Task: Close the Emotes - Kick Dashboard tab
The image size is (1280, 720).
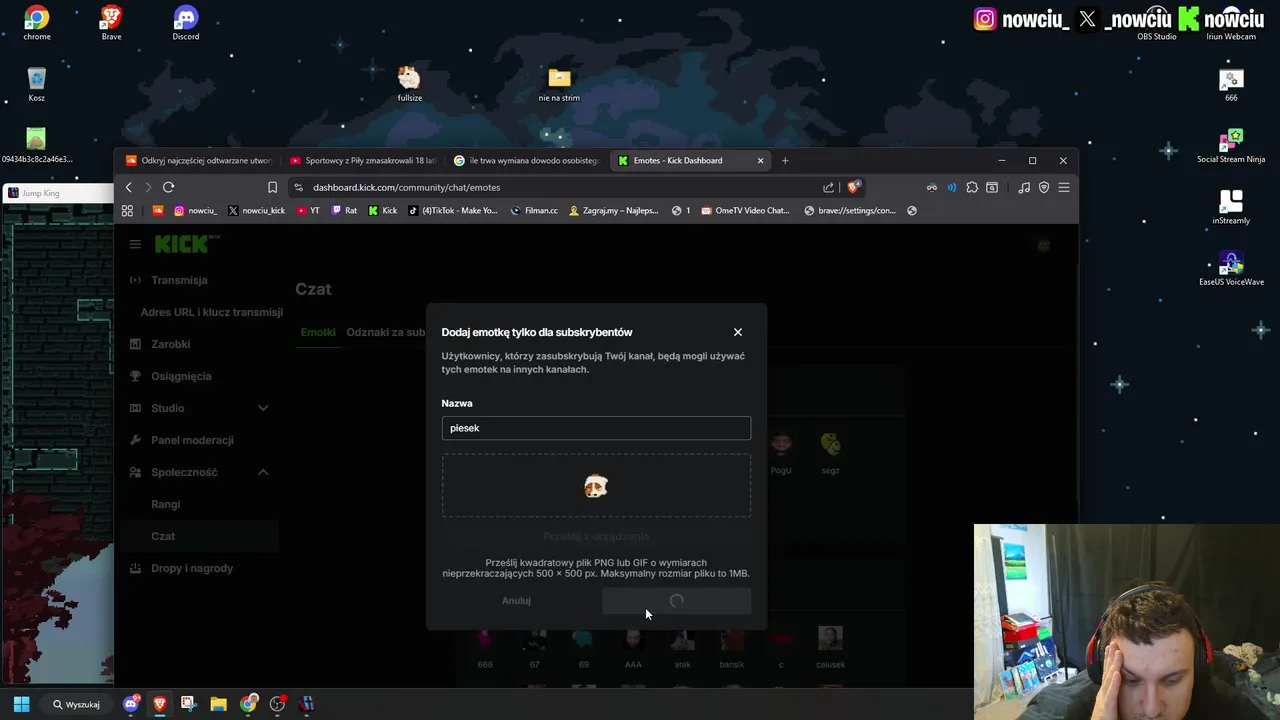Action: (760, 160)
